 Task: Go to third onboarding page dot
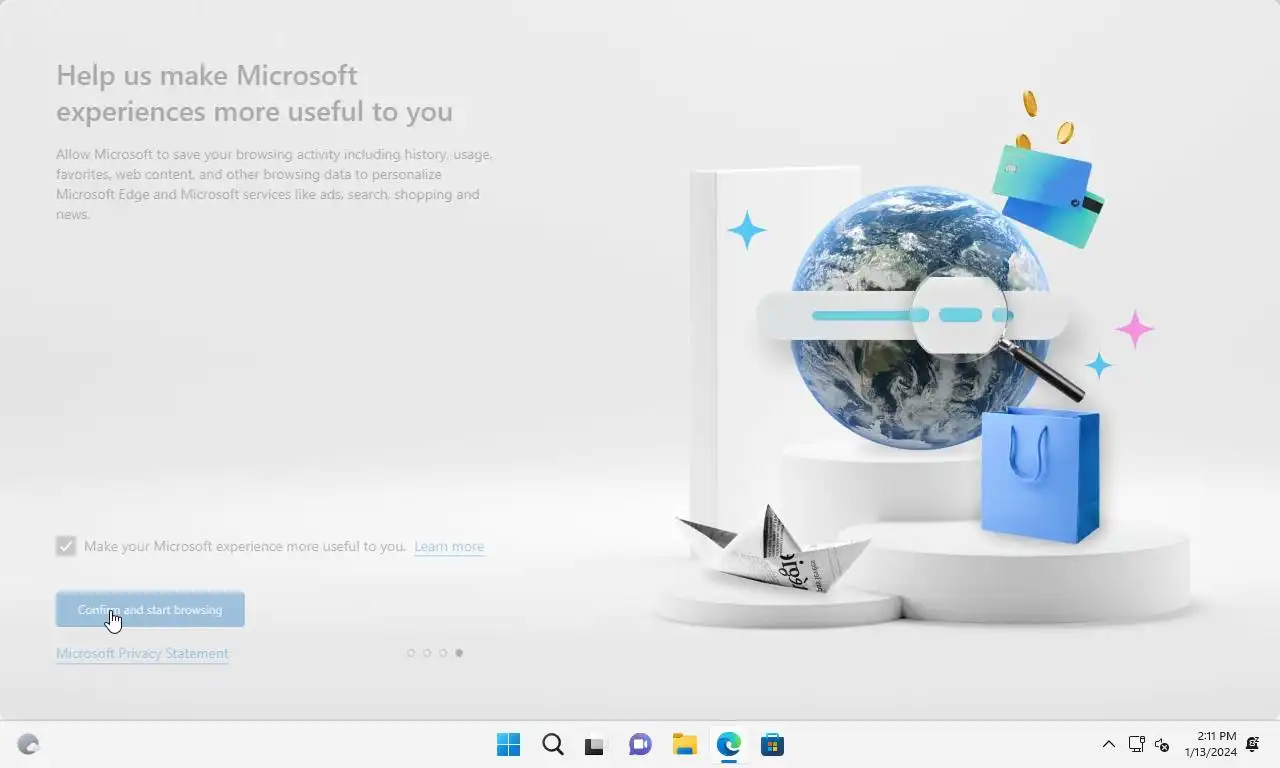(x=443, y=653)
